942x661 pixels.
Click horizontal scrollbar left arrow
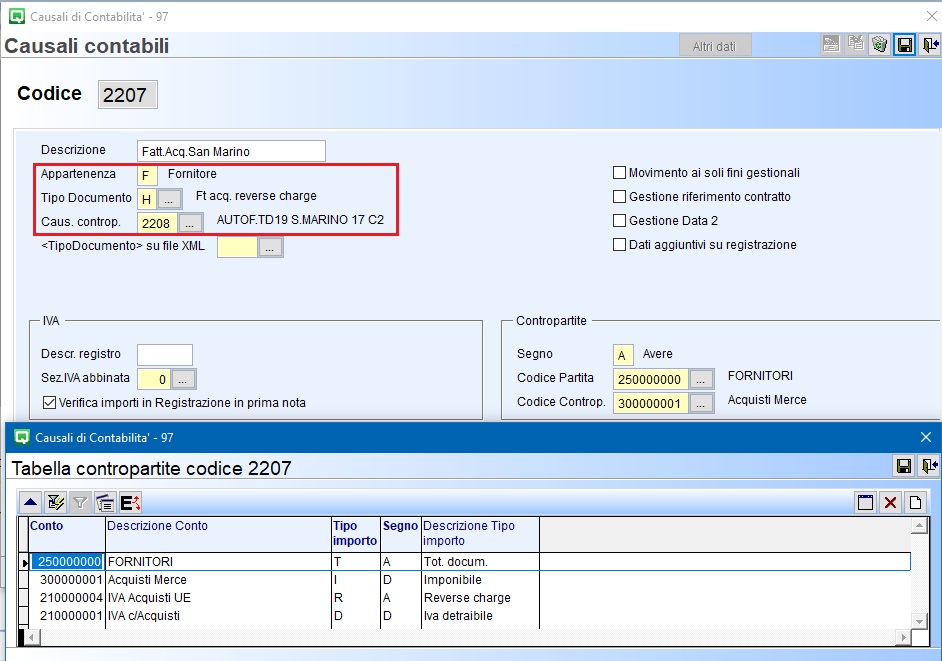[x=33, y=637]
